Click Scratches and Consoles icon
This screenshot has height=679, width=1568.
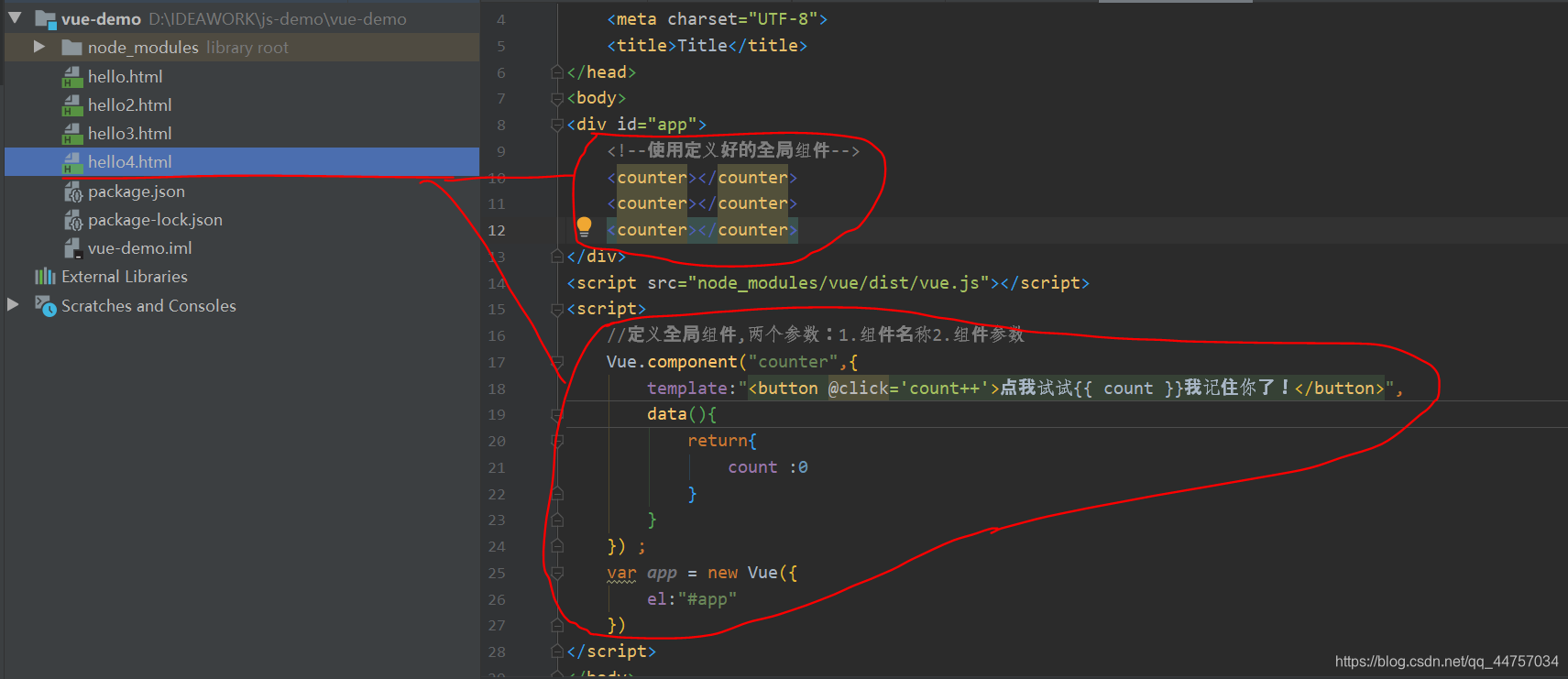click(x=45, y=305)
